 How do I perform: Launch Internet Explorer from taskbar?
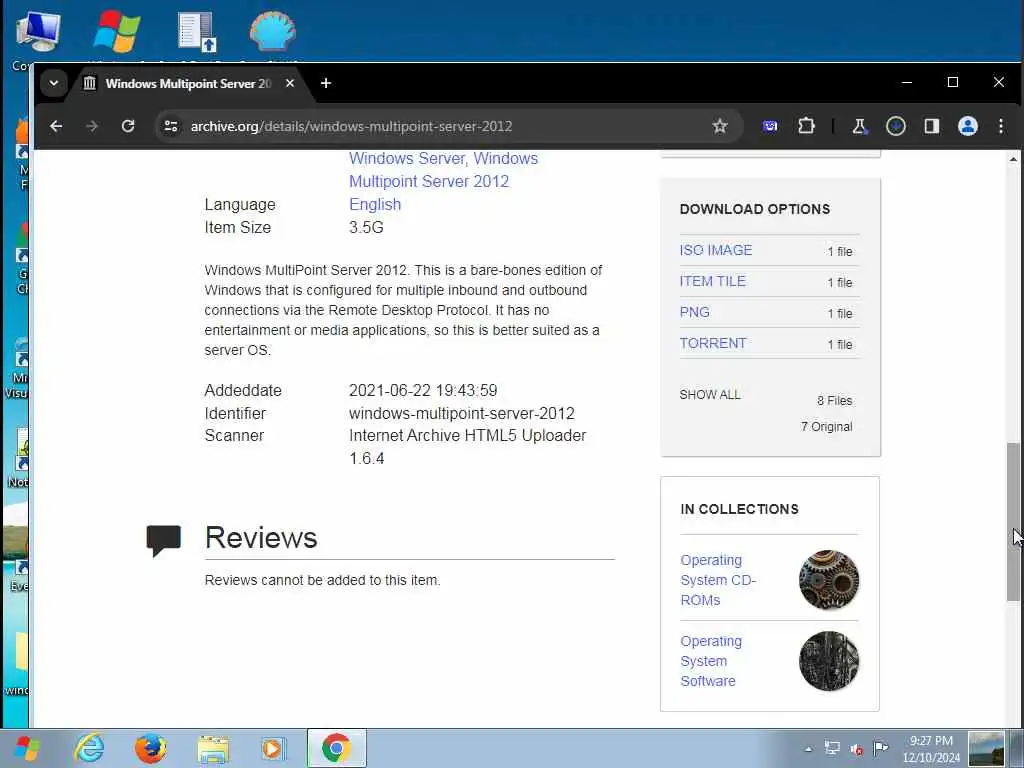[x=89, y=748]
